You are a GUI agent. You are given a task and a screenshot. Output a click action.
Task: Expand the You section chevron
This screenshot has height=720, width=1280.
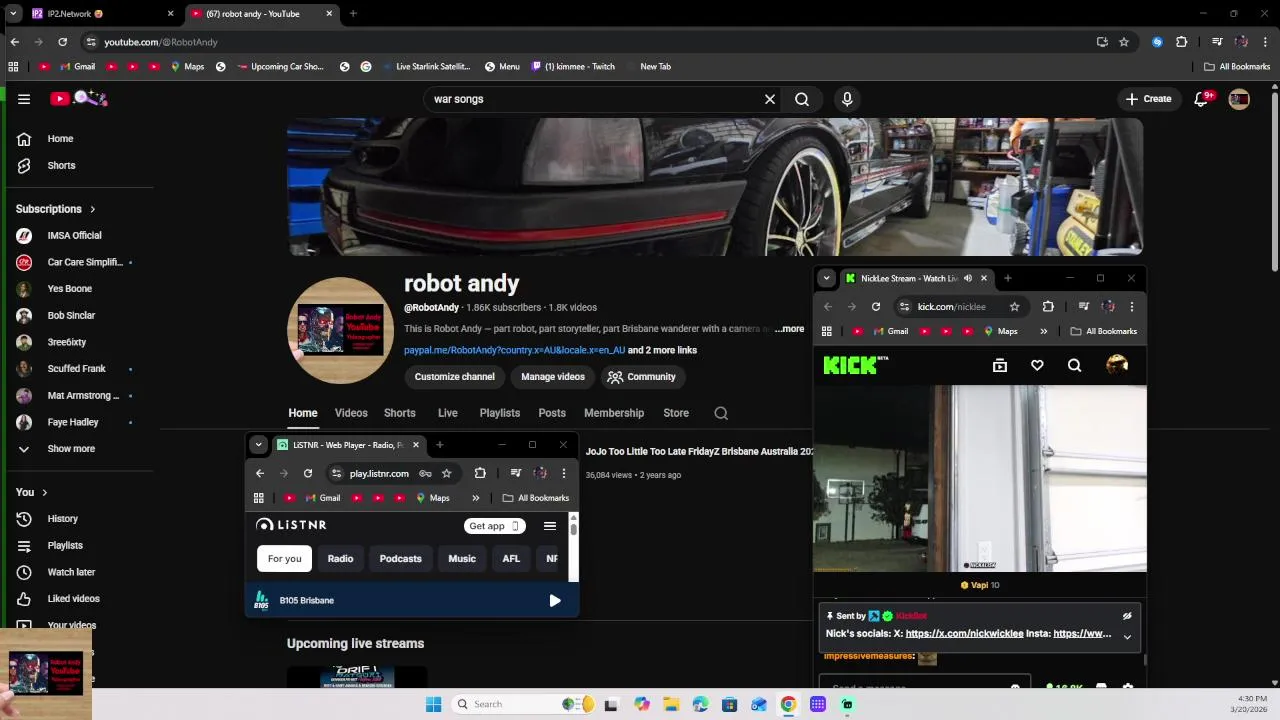[44, 492]
